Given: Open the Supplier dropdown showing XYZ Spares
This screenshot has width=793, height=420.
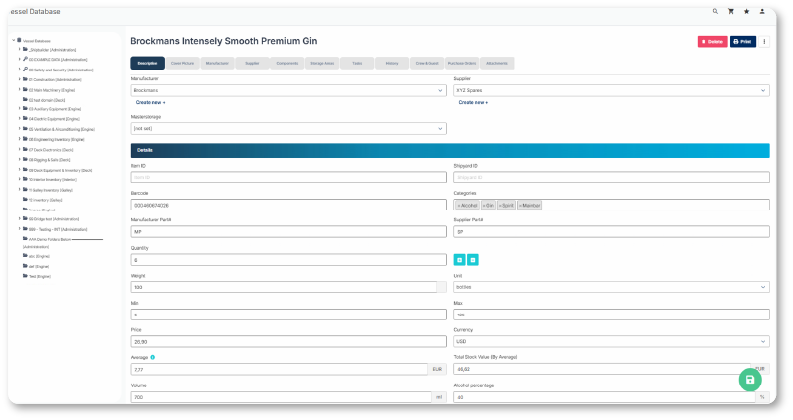Looking at the screenshot, I should pyautogui.click(x=611, y=90).
